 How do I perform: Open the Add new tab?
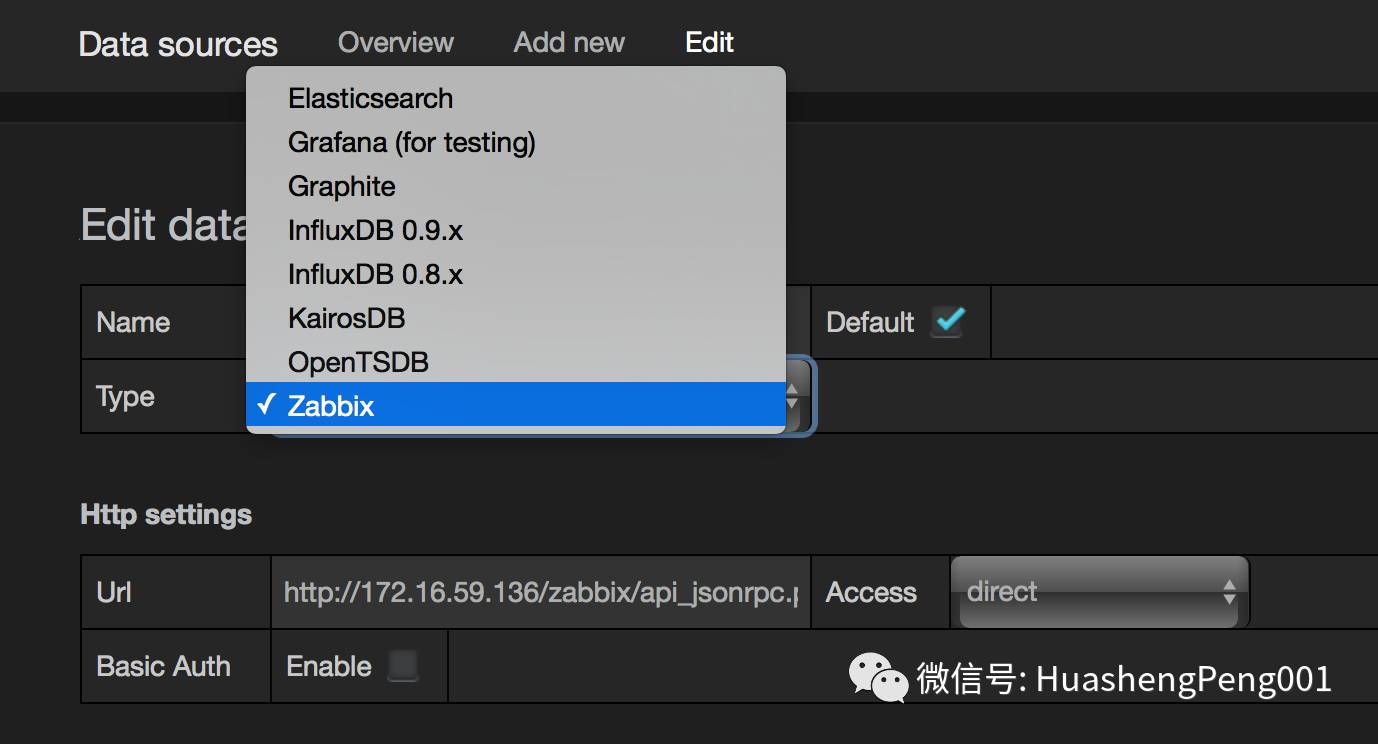coord(568,42)
